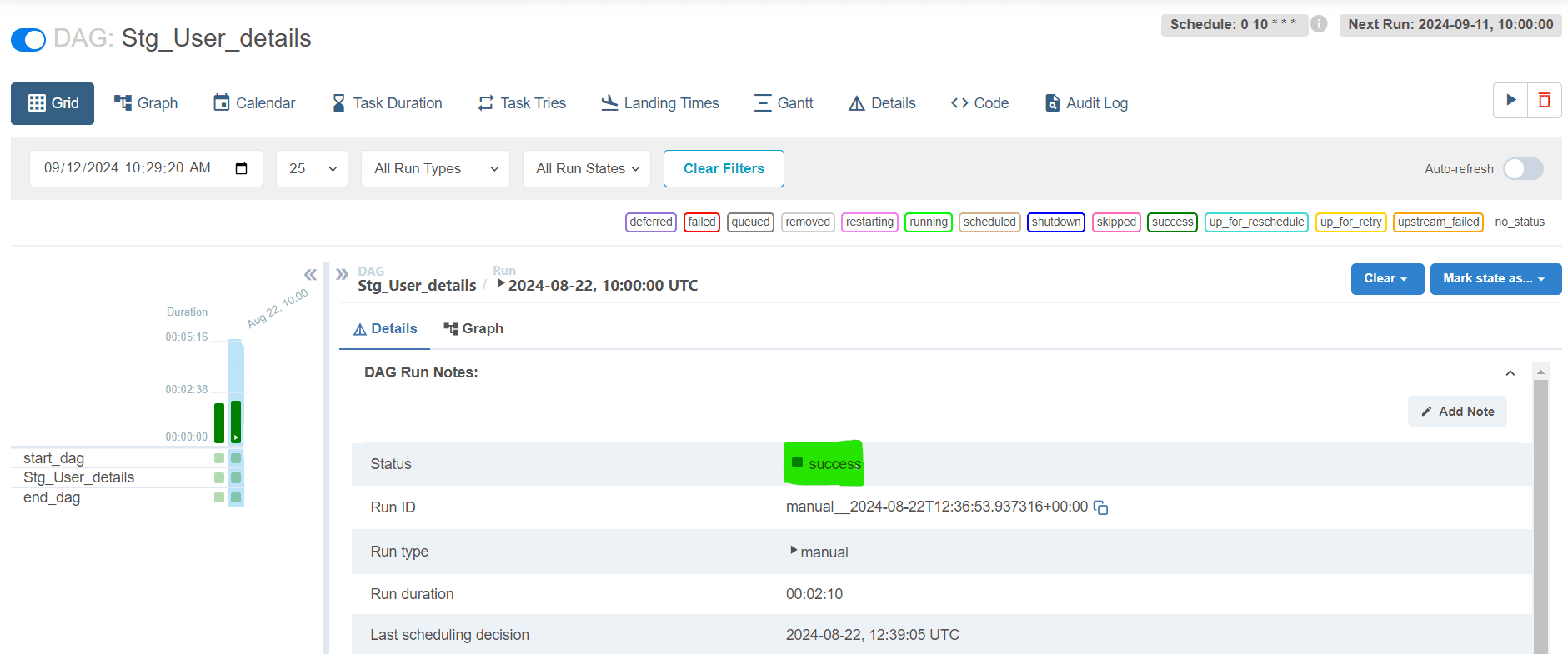
Task: Open the calendar date picker icon
Action: pyautogui.click(x=242, y=168)
